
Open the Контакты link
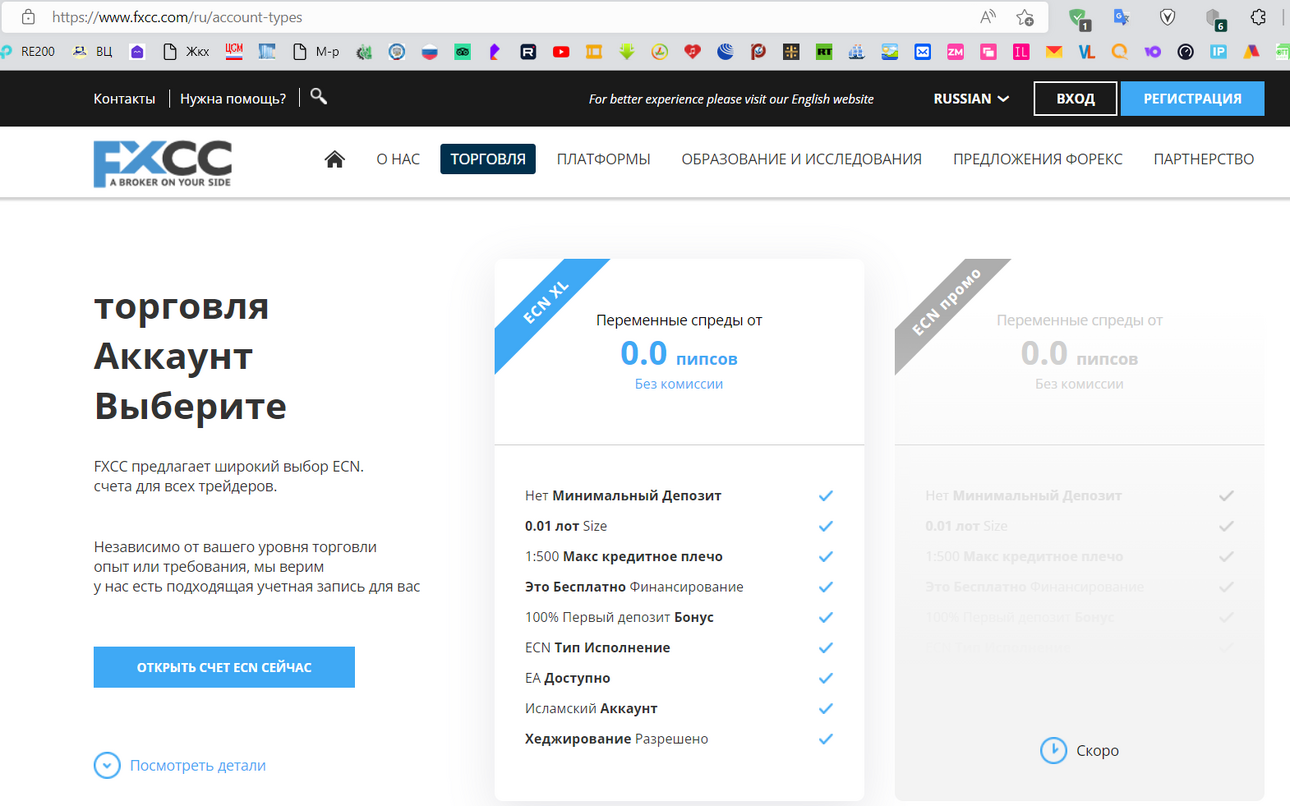click(124, 98)
